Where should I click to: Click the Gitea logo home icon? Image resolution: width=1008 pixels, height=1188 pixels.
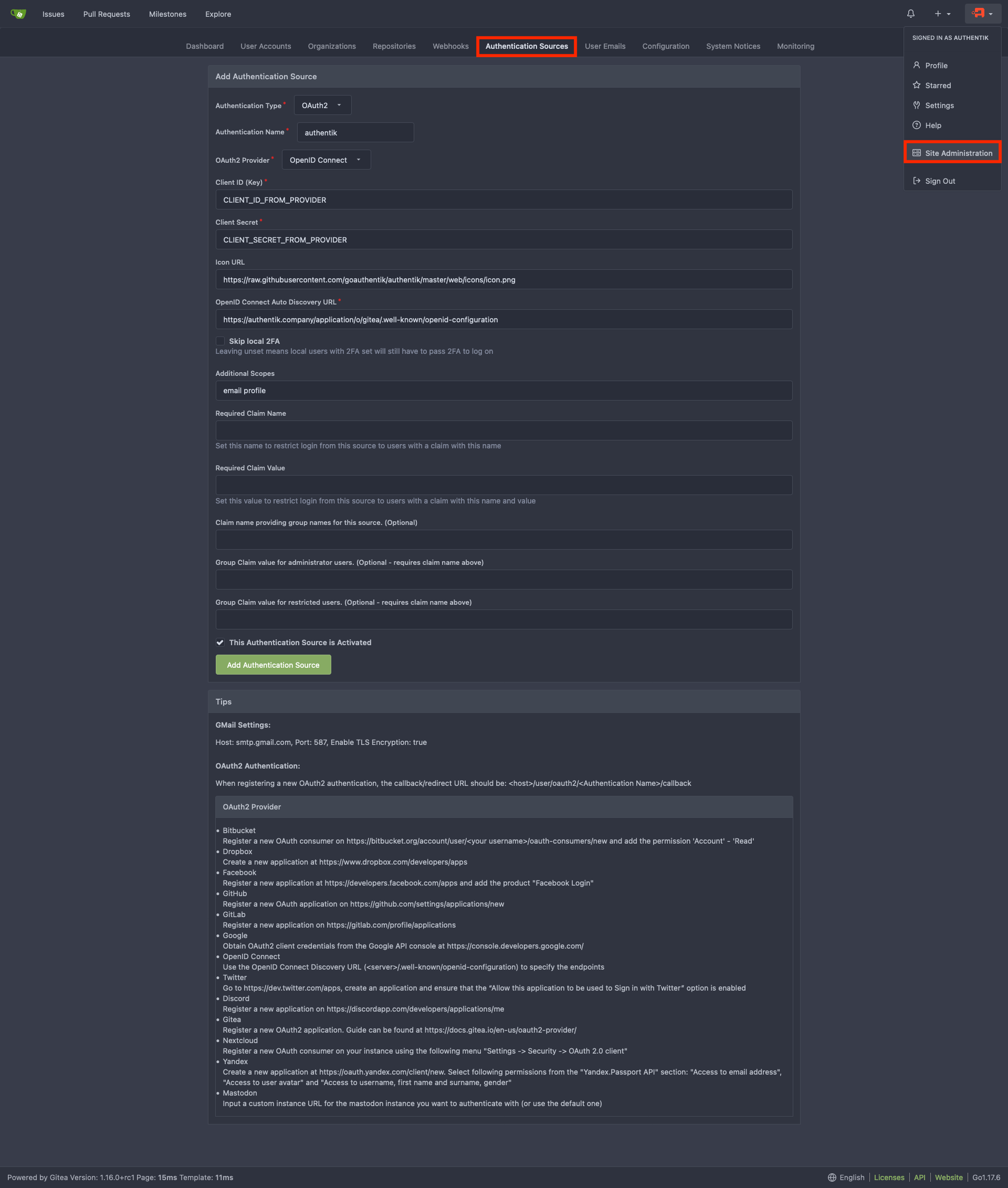coord(18,14)
